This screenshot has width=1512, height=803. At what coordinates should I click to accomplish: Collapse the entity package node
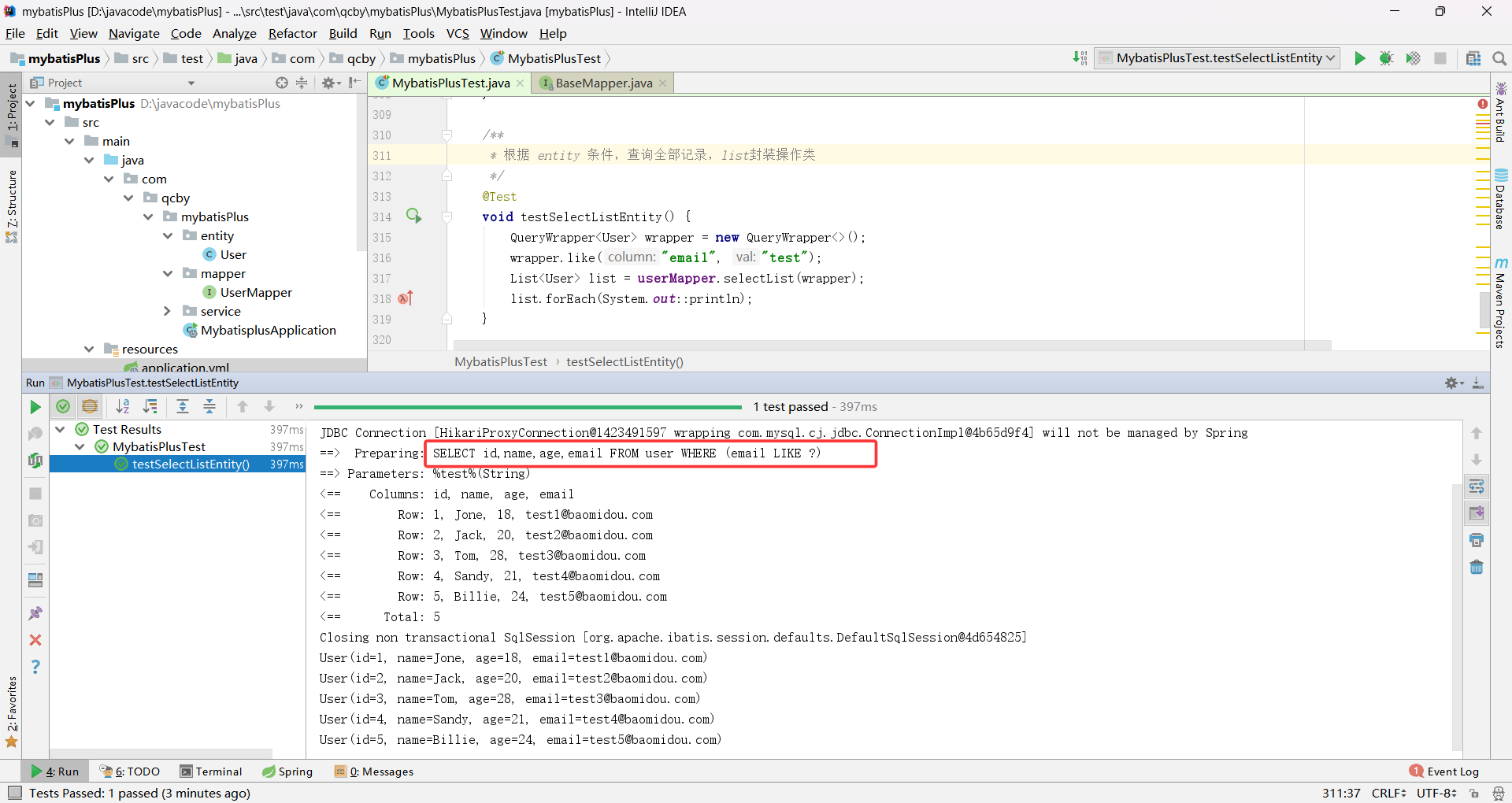pyautogui.click(x=168, y=235)
